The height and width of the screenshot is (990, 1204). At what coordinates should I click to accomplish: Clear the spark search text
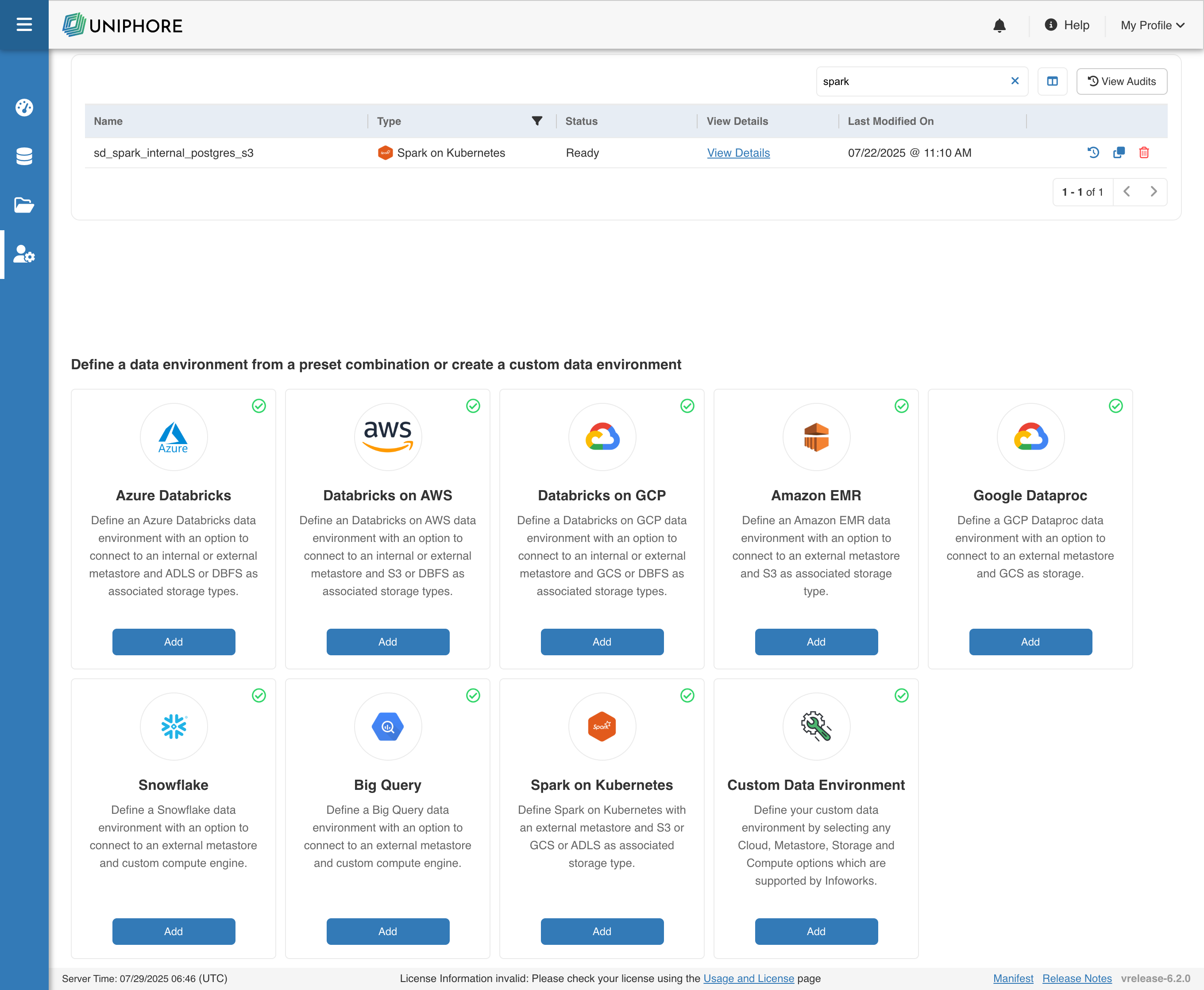tap(1015, 81)
